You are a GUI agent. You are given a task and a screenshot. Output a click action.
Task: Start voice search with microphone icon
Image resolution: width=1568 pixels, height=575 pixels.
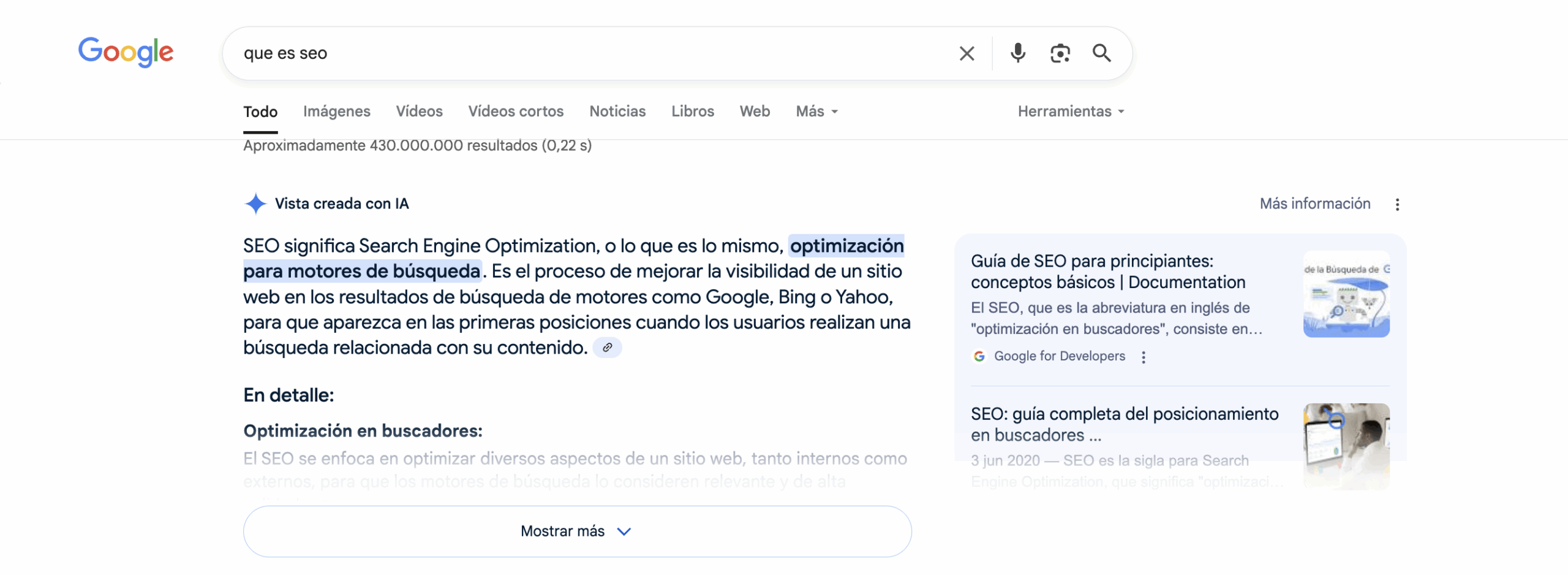point(1017,53)
